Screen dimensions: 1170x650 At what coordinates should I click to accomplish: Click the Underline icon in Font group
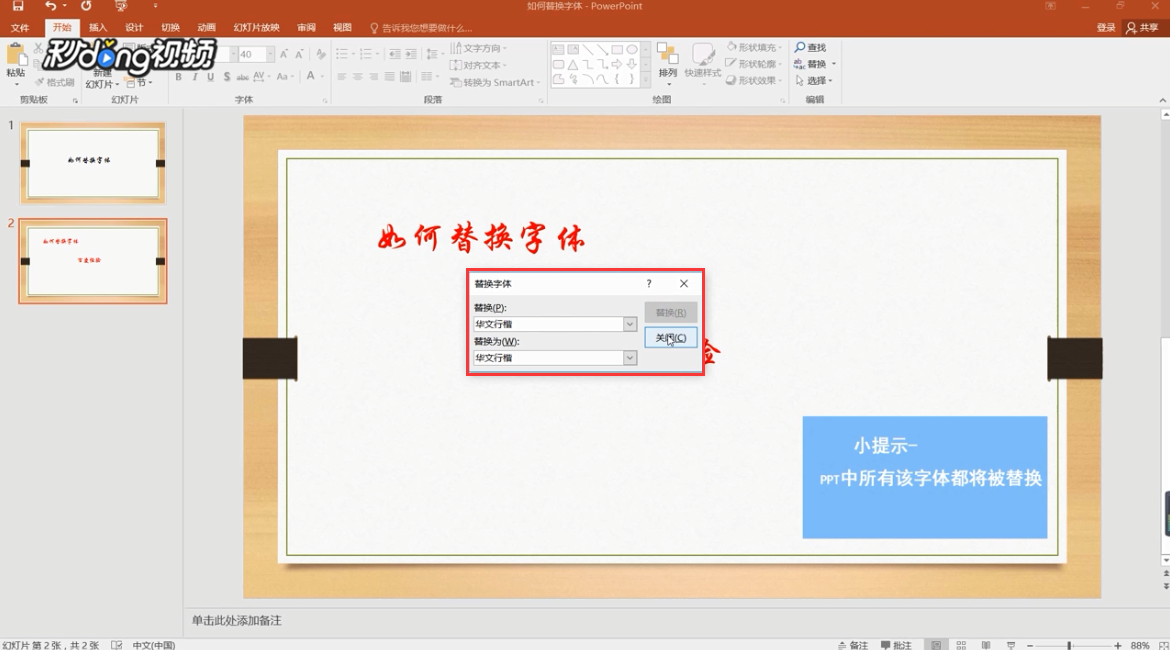click(211, 76)
